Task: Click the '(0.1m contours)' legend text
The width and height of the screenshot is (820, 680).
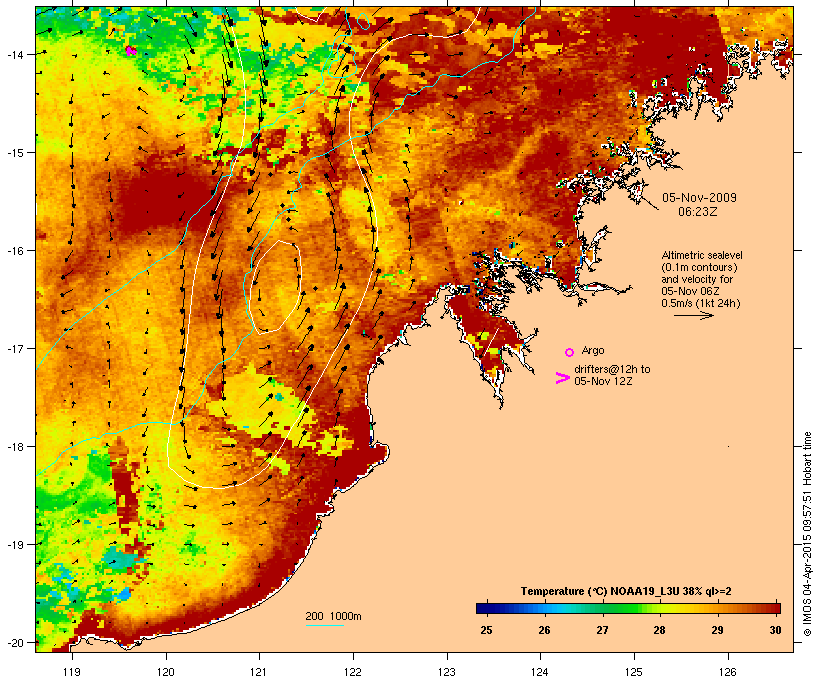Action: point(699,267)
